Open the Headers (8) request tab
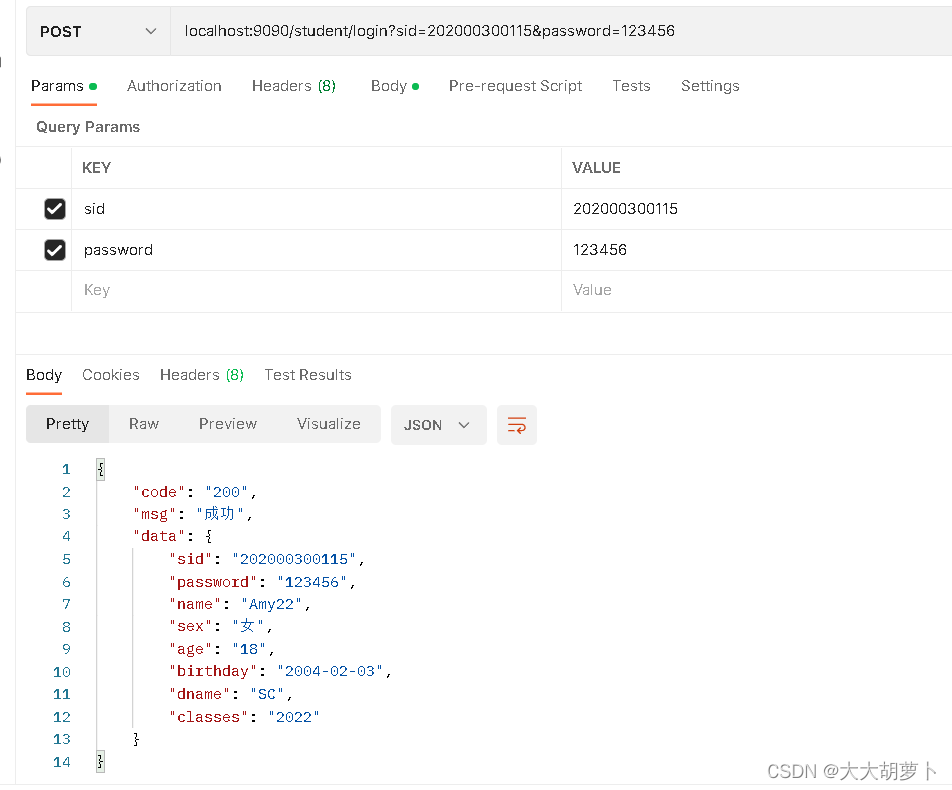Image resolution: width=952 pixels, height=790 pixels. (x=293, y=86)
